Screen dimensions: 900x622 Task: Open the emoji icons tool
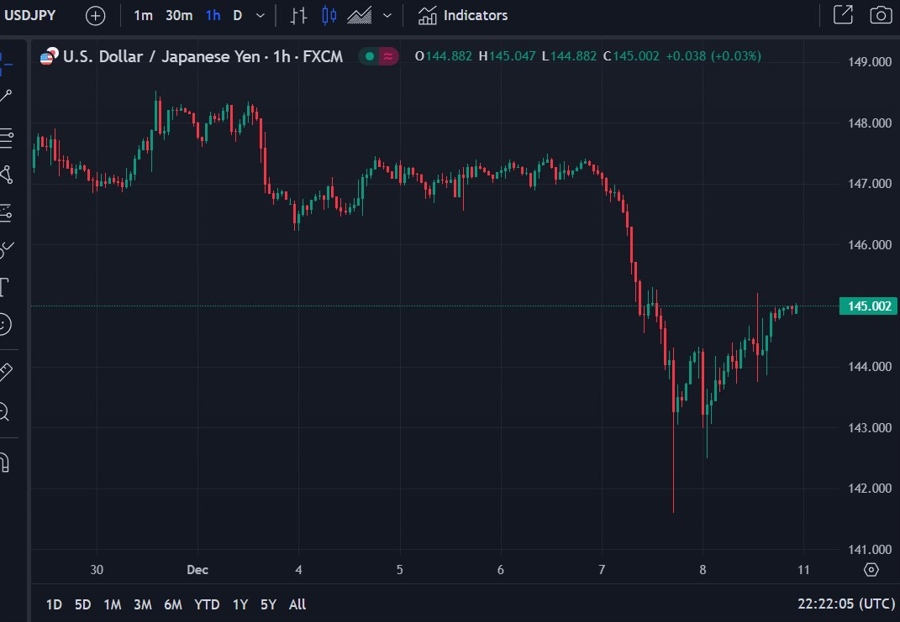tap(5, 324)
